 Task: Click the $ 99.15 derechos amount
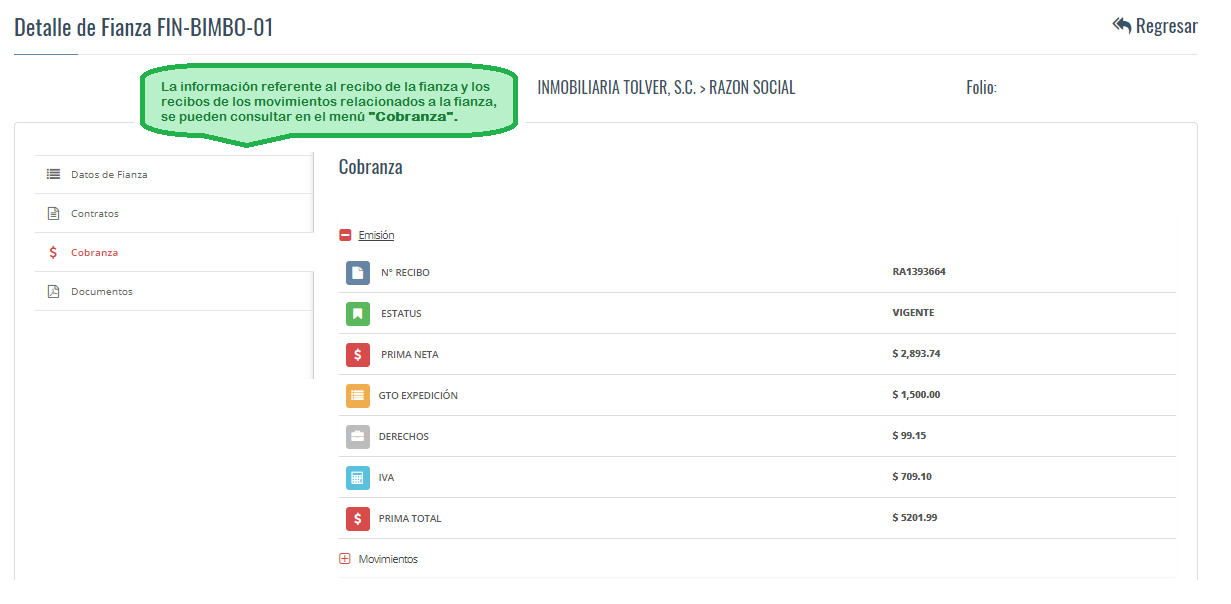tap(909, 435)
